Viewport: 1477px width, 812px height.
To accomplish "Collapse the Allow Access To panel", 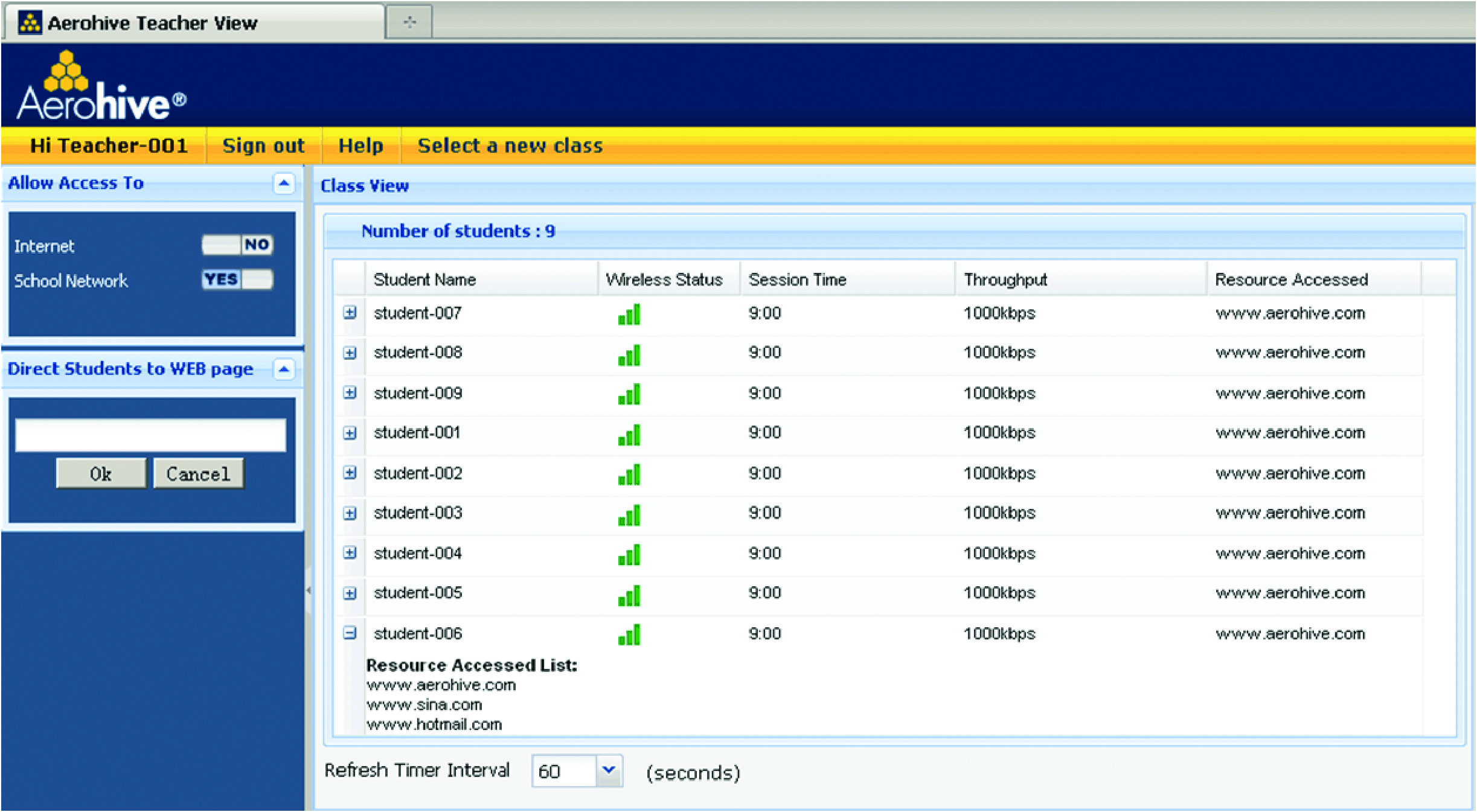I will click(x=284, y=183).
